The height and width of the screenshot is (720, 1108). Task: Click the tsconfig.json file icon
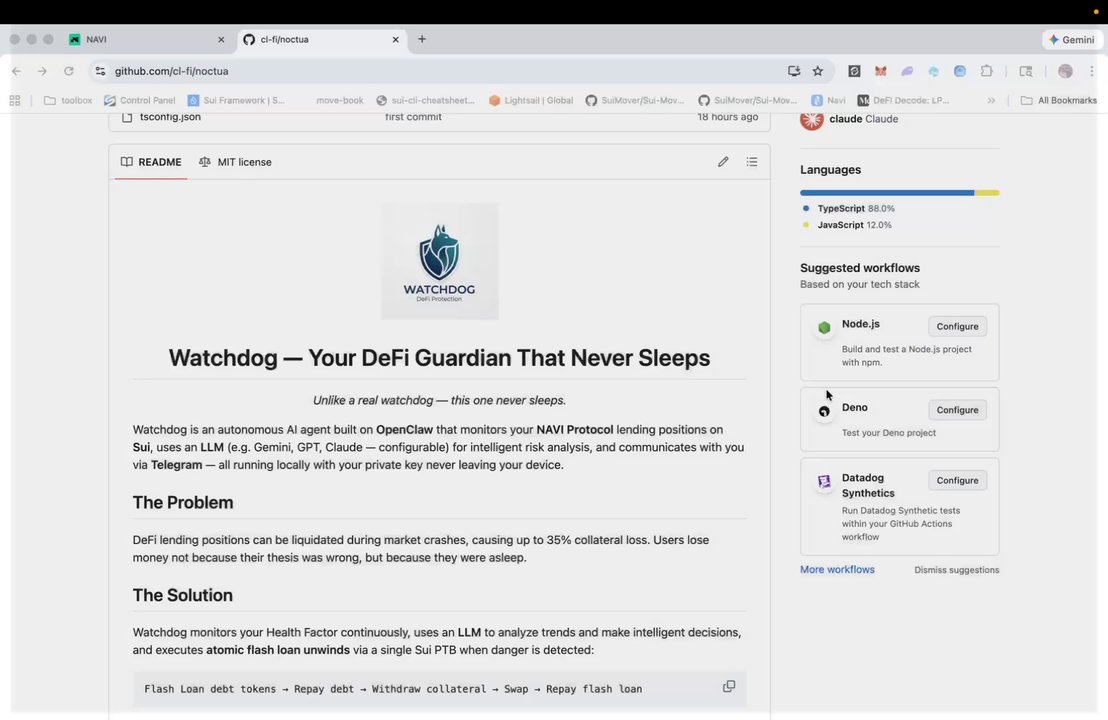127,117
